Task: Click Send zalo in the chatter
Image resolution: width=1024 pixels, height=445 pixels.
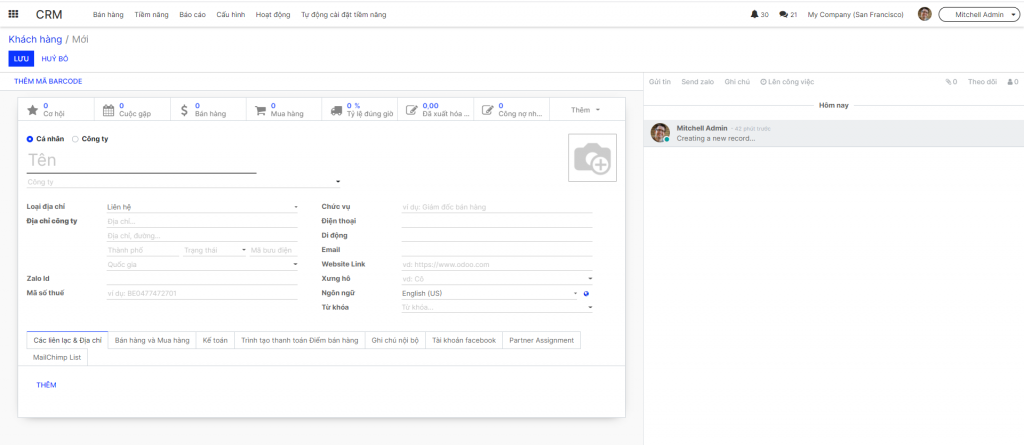Action: click(697, 82)
